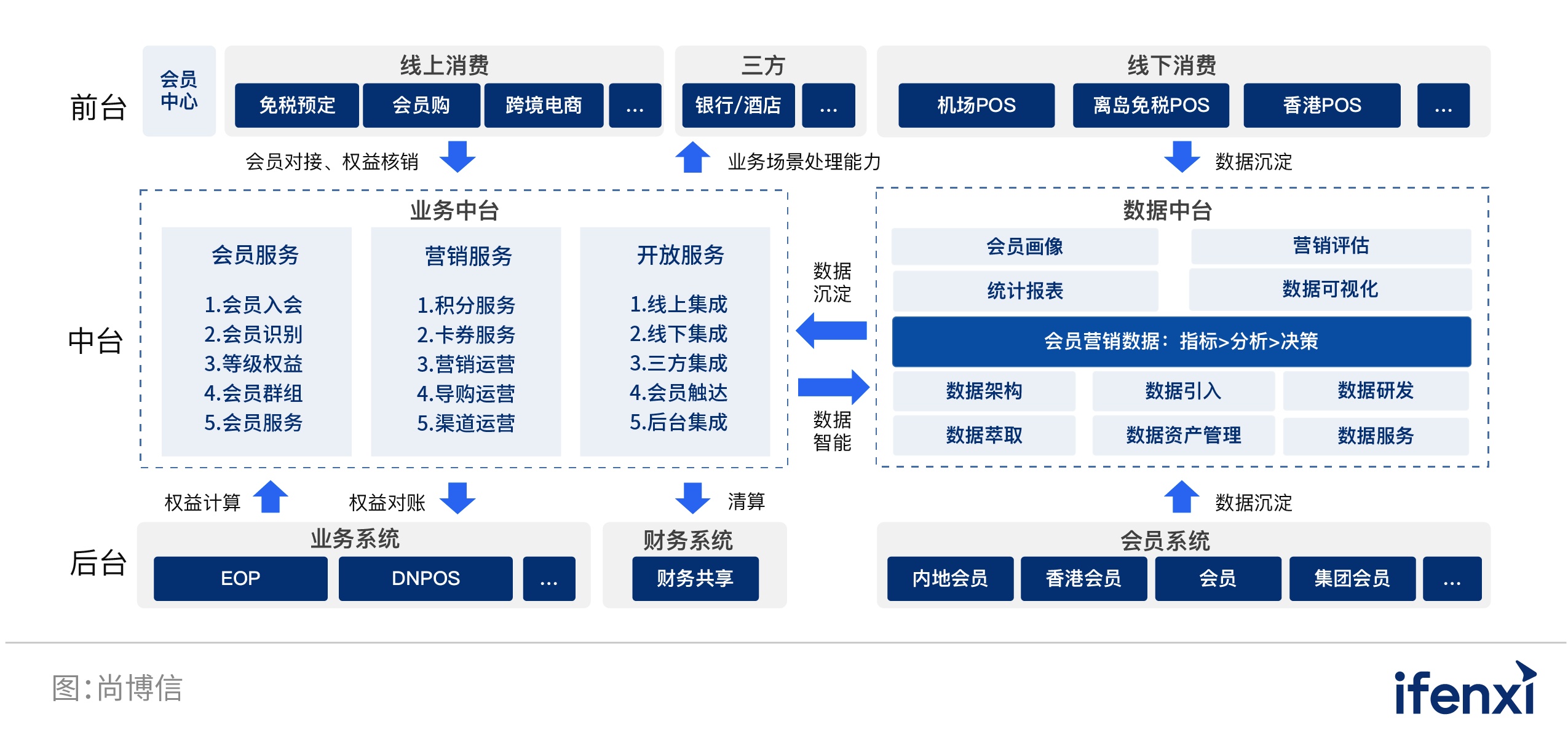The image size is (1568, 746).
Task: Click the ellipsis box in 线上消费
Action: coord(635,105)
